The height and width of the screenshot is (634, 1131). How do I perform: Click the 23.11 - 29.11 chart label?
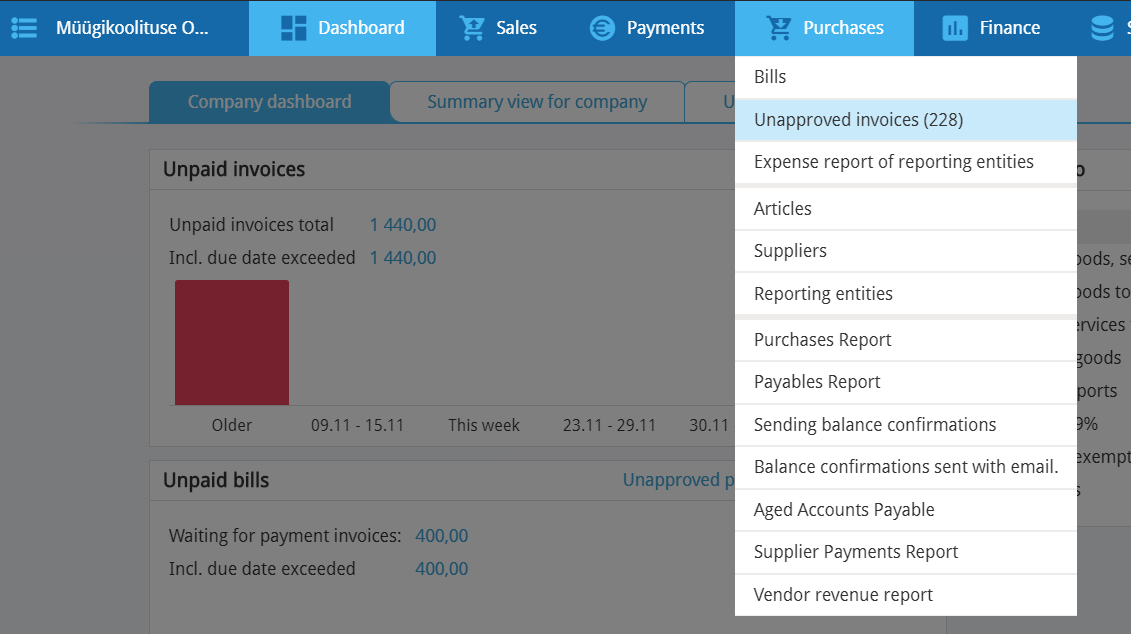click(609, 426)
